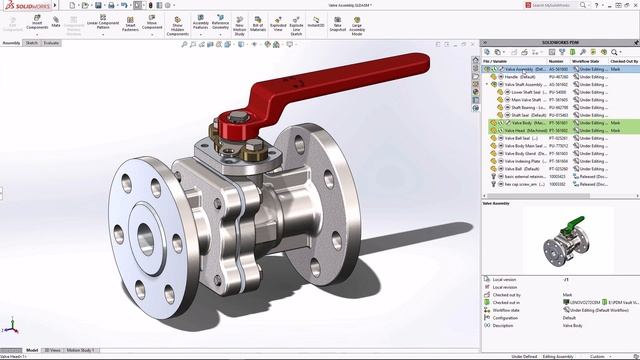This screenshot has height=360, width=640.
Task: Click the Zoom to Fit icon
Action: [x=184, y=44]
